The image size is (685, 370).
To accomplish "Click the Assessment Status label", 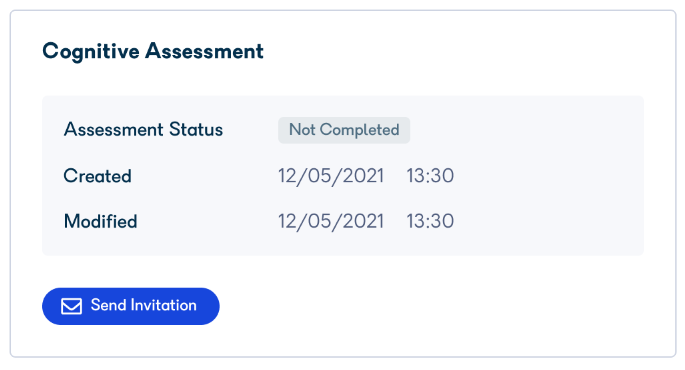I will point(143,130).
